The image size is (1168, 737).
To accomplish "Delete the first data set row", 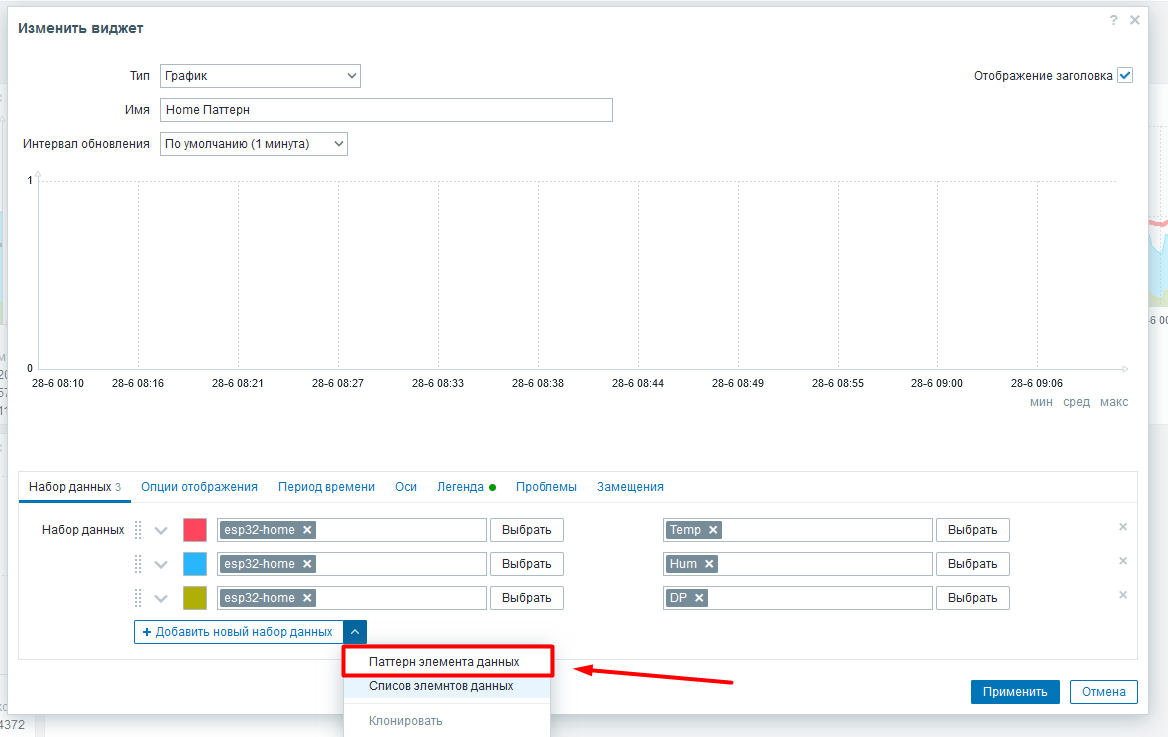I will pos(1123,527).
